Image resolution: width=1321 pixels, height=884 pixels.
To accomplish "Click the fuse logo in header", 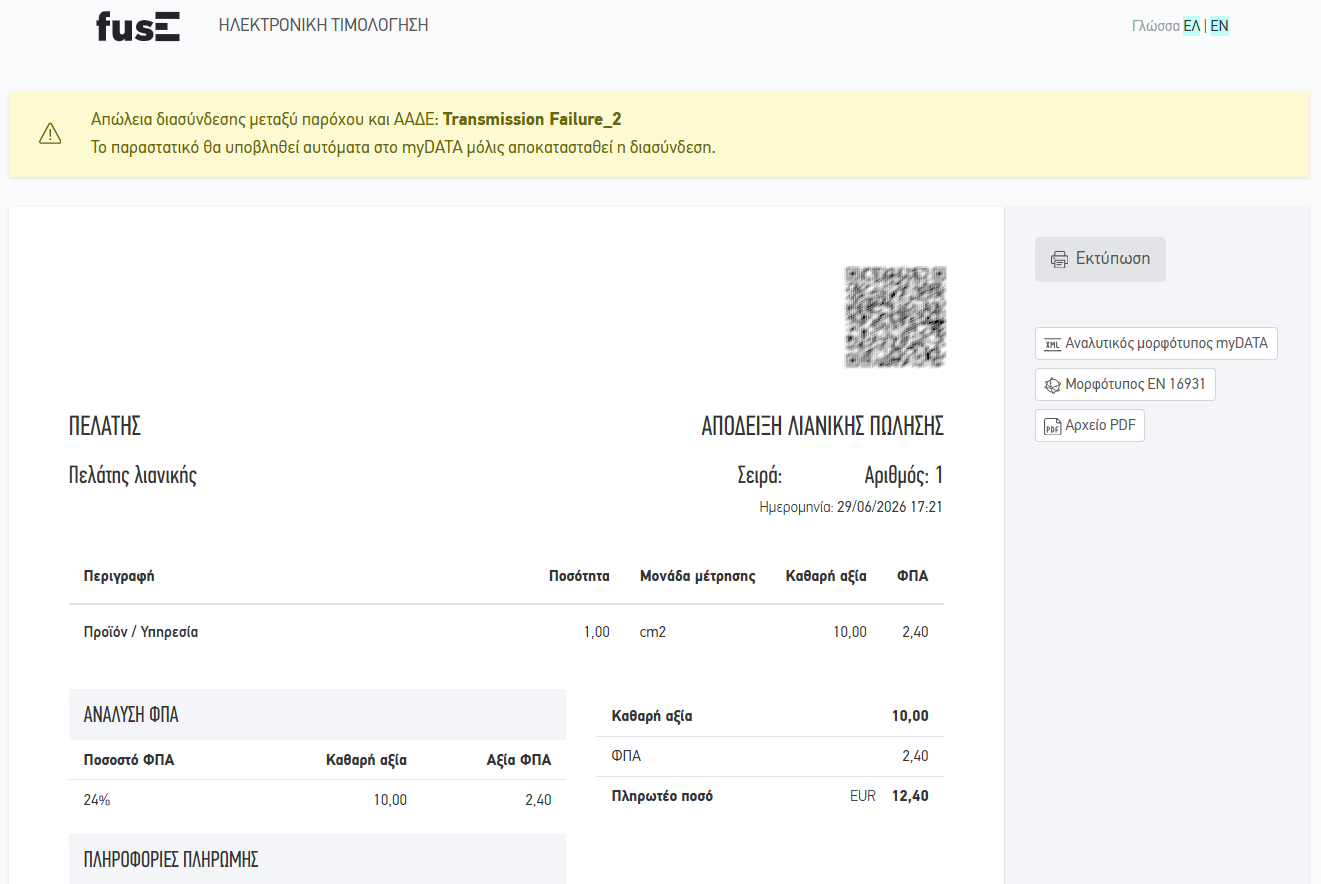I will [x=138, y=26].
